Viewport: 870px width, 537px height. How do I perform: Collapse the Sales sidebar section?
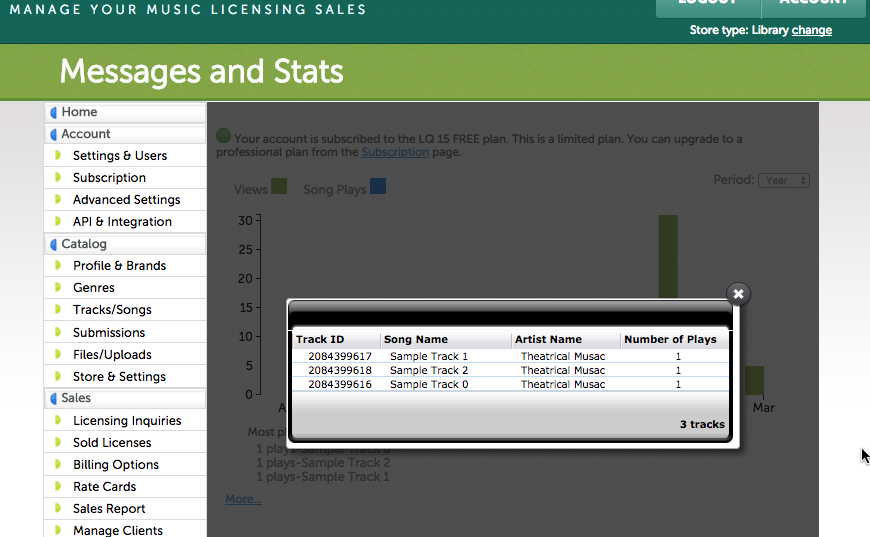tap(76, 398)
